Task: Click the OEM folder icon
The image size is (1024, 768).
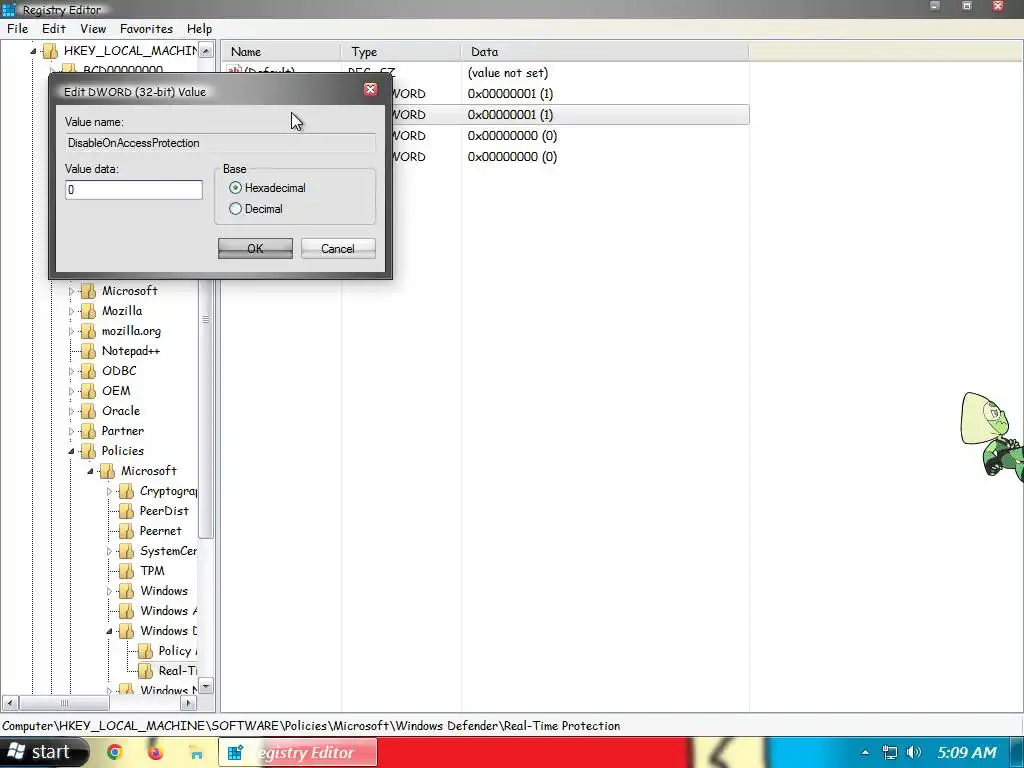Action: click(x=88, y=392)
